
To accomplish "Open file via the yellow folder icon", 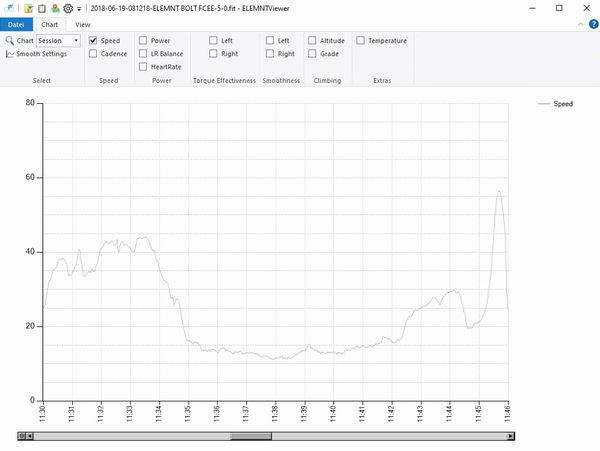I will (28, 8).
